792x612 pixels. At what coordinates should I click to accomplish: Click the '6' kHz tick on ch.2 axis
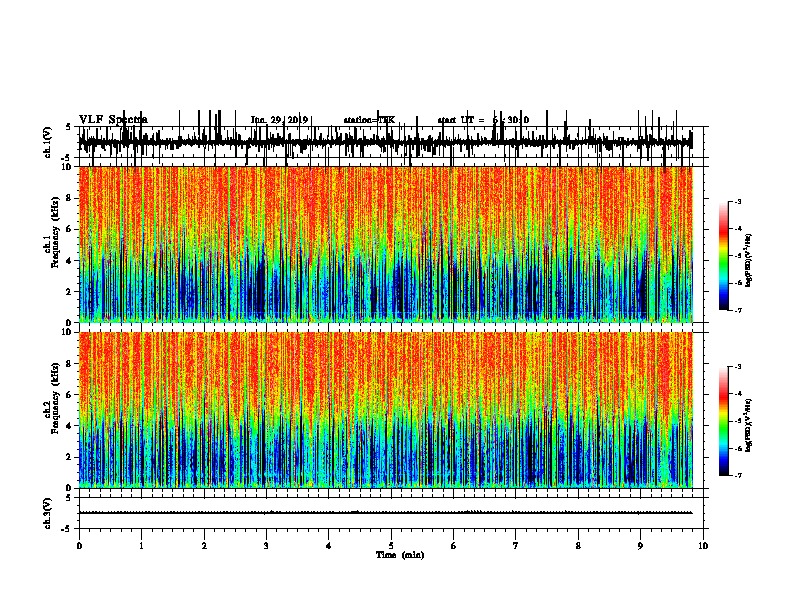(70, 394)
